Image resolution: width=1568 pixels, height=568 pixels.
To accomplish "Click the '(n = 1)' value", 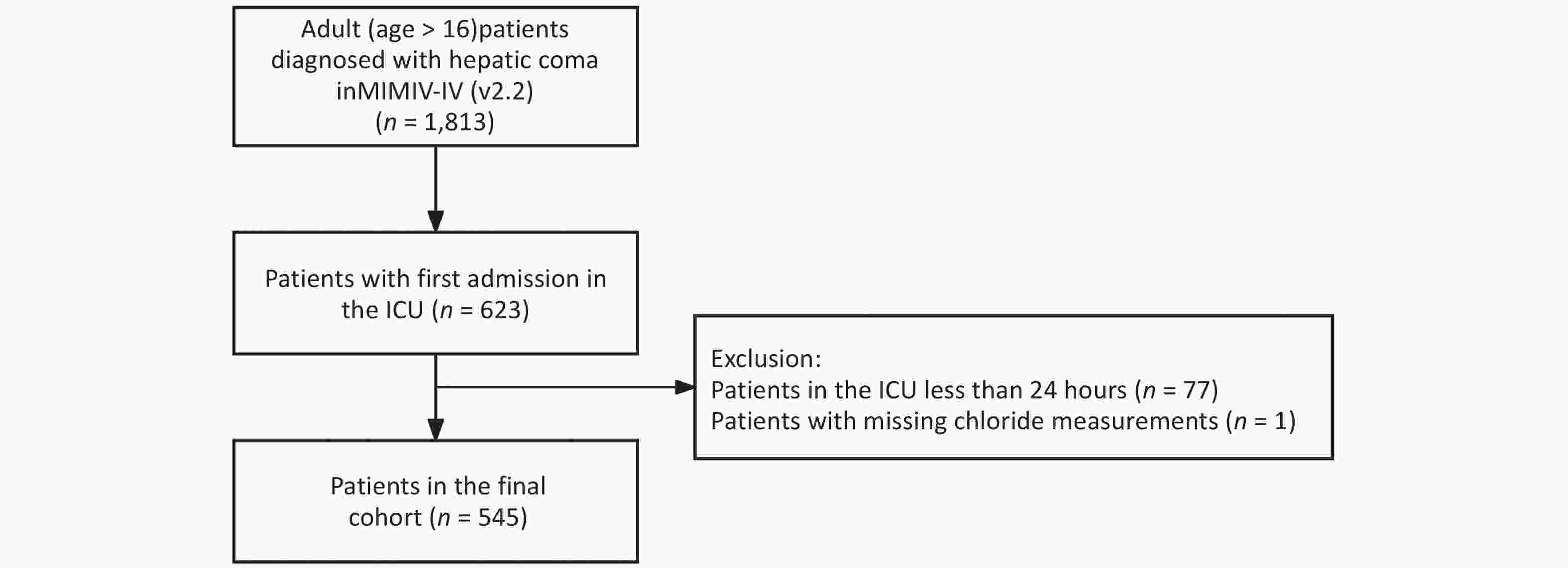I will point(1260,421).
